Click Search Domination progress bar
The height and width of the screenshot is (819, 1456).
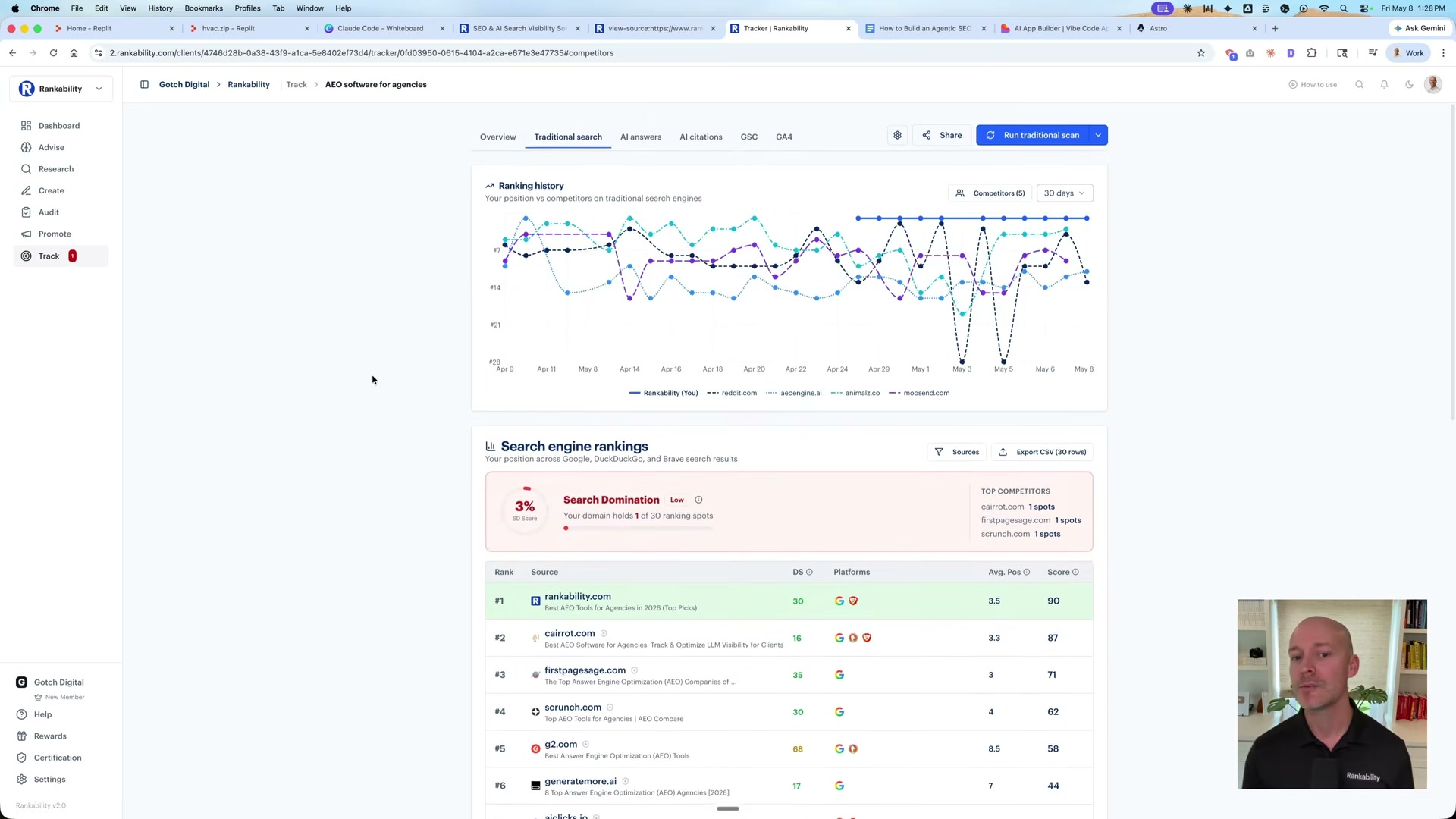(x=638, y=528)
